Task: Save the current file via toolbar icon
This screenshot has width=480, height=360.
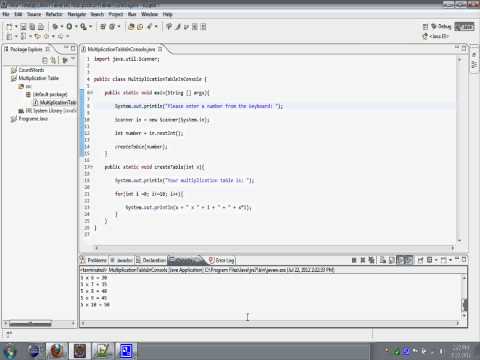Action: click(23, 27)
